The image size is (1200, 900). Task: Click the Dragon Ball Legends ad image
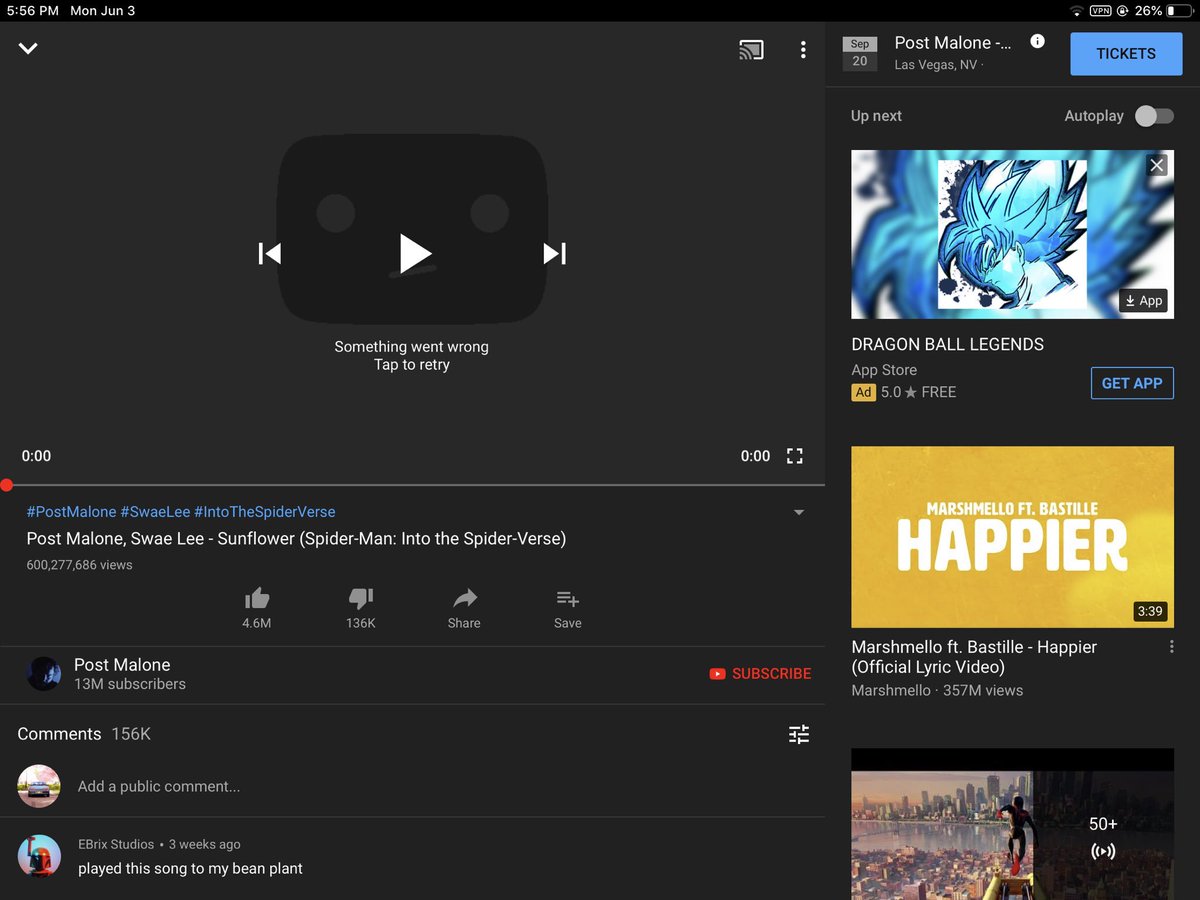(1012, 234)
